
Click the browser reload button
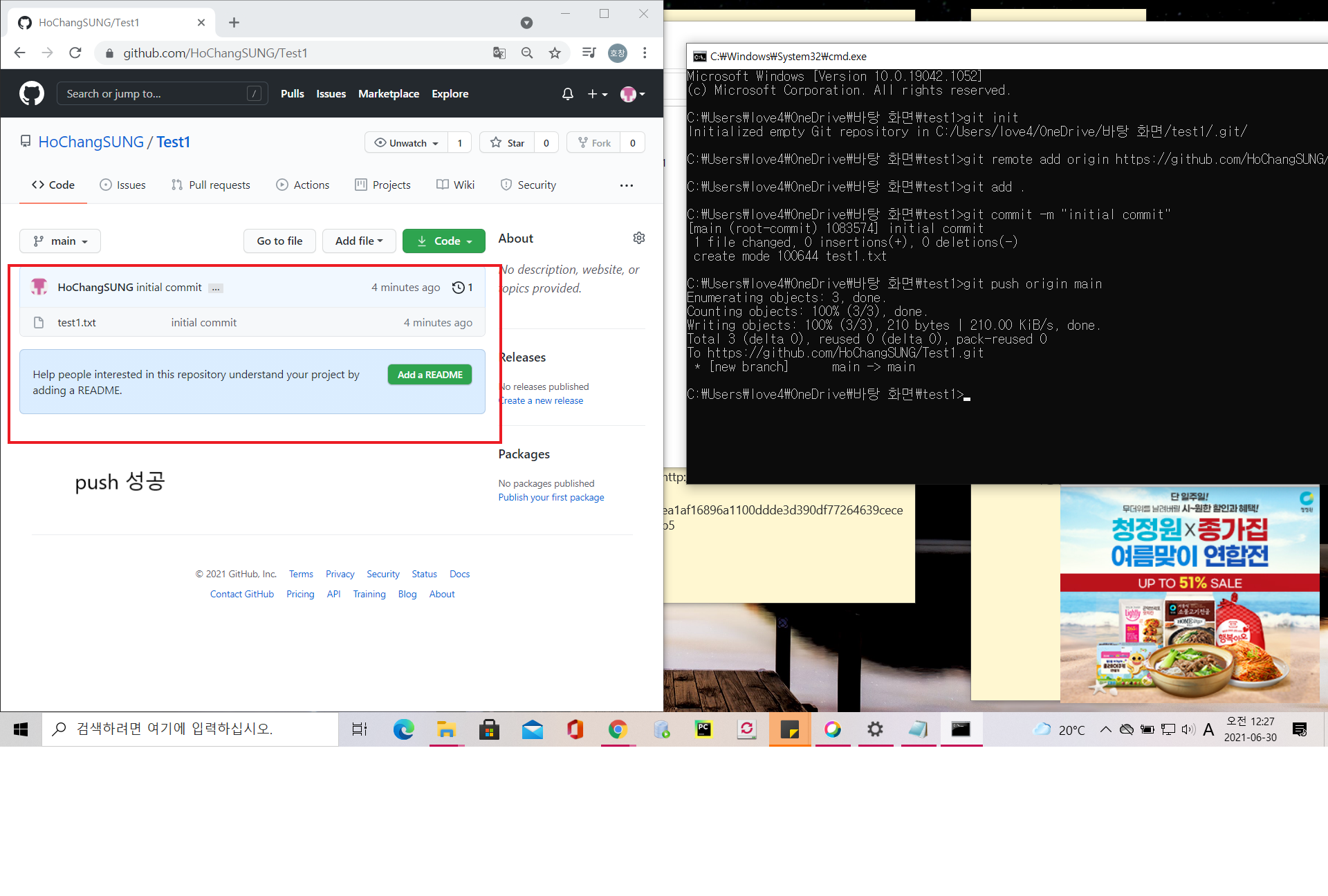(x=75, y=53)
